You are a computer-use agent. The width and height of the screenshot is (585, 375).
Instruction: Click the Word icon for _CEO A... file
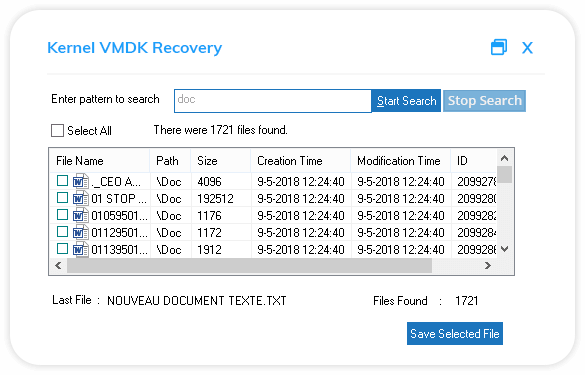click(x=81, y=181)
